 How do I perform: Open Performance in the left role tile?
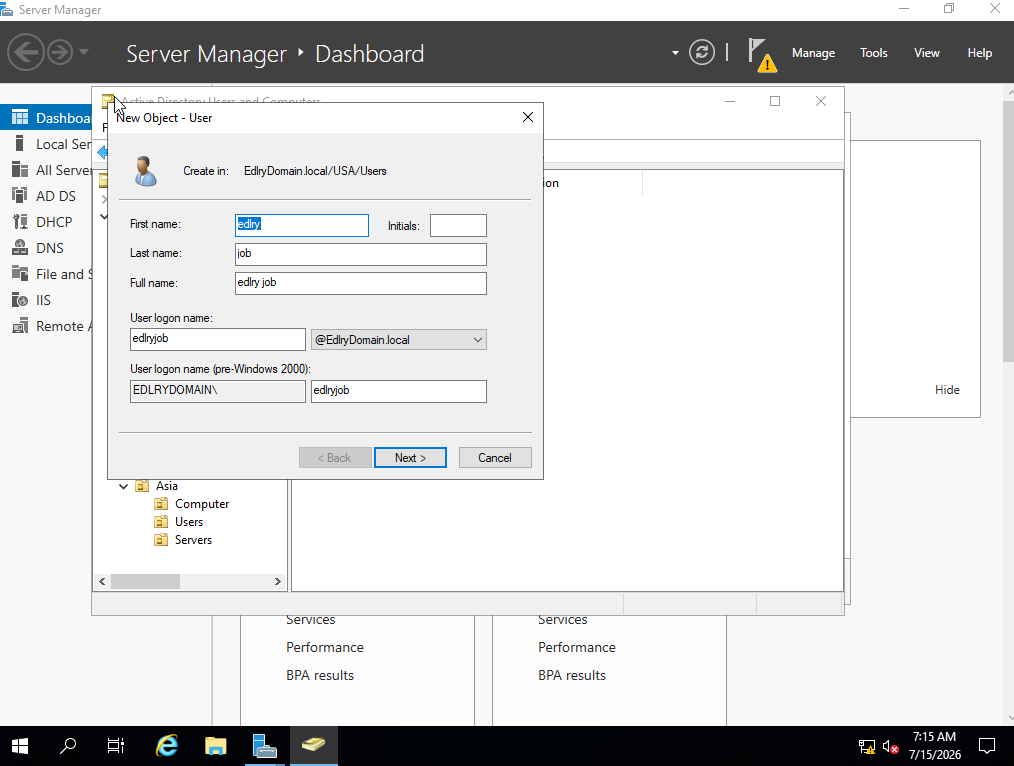coord(325,647)
